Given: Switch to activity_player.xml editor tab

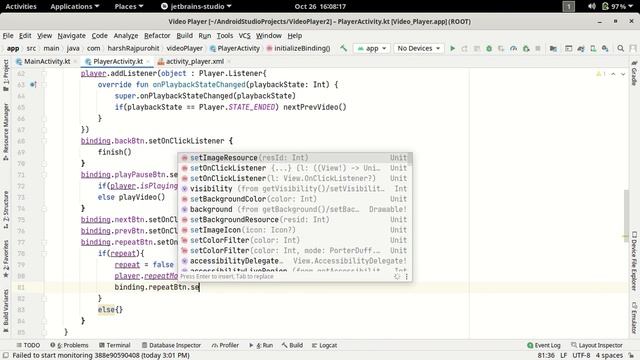Looking at the screenshot, I should click(195, 61).
